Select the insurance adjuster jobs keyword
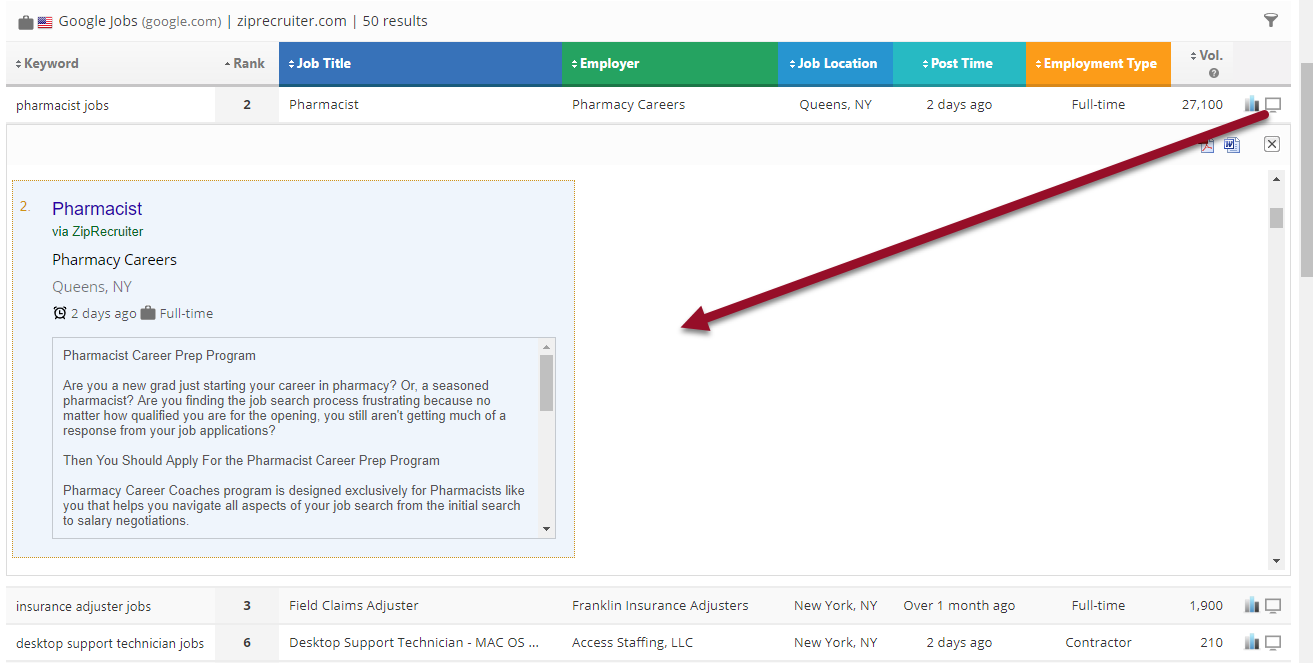The image size is (1313, 663). (84, 606)
